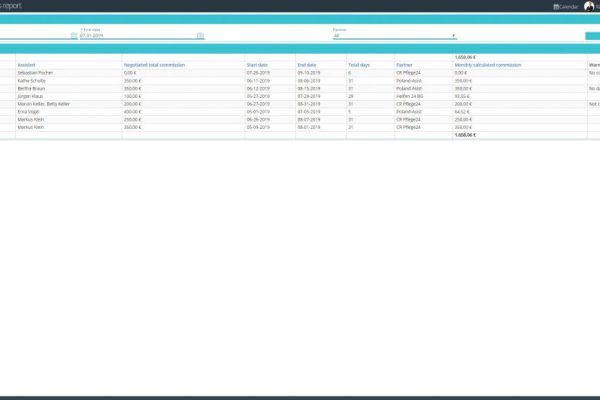
Task: Click Markus Klein in the 350,00 € row
Action: pyautogui.click(x=31, y=127)
